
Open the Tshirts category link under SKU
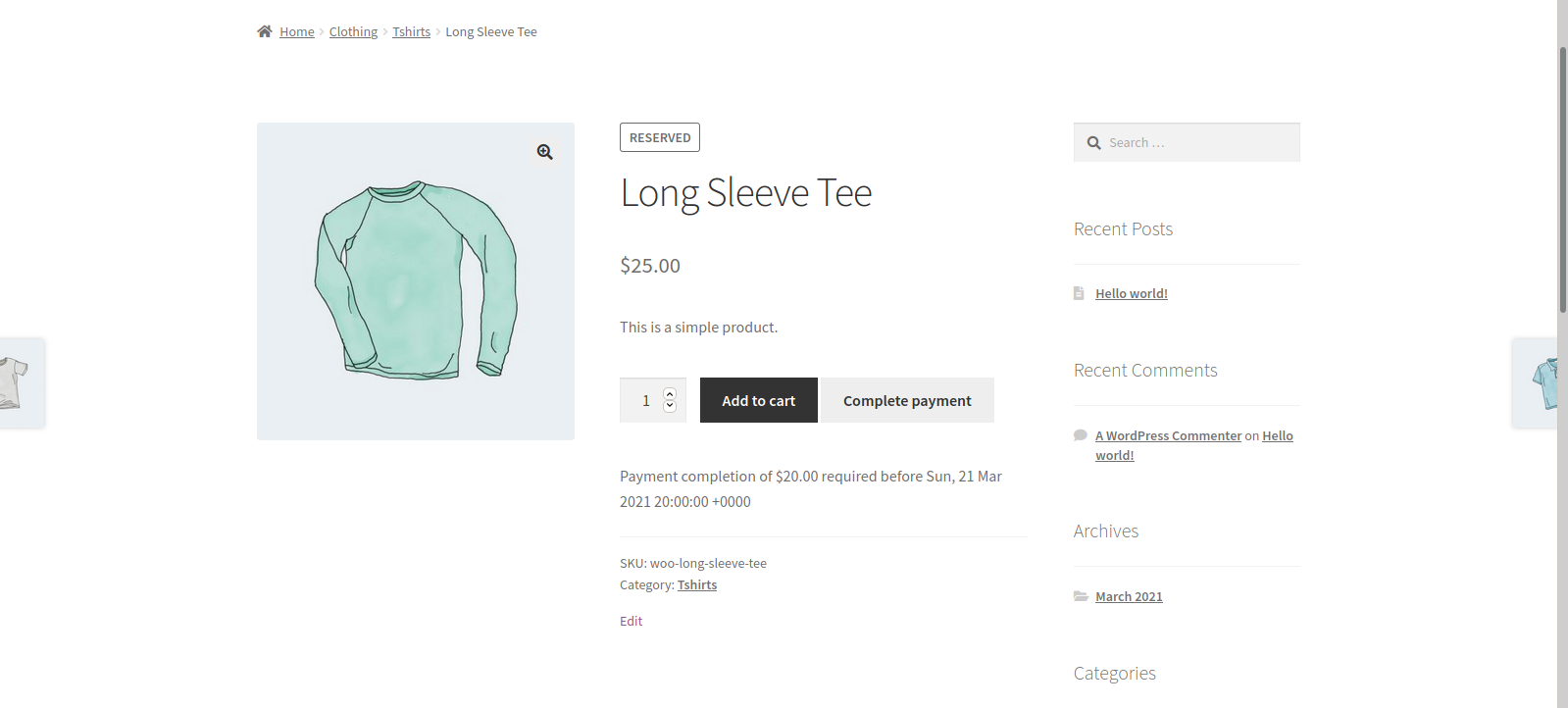coord(696,585)
